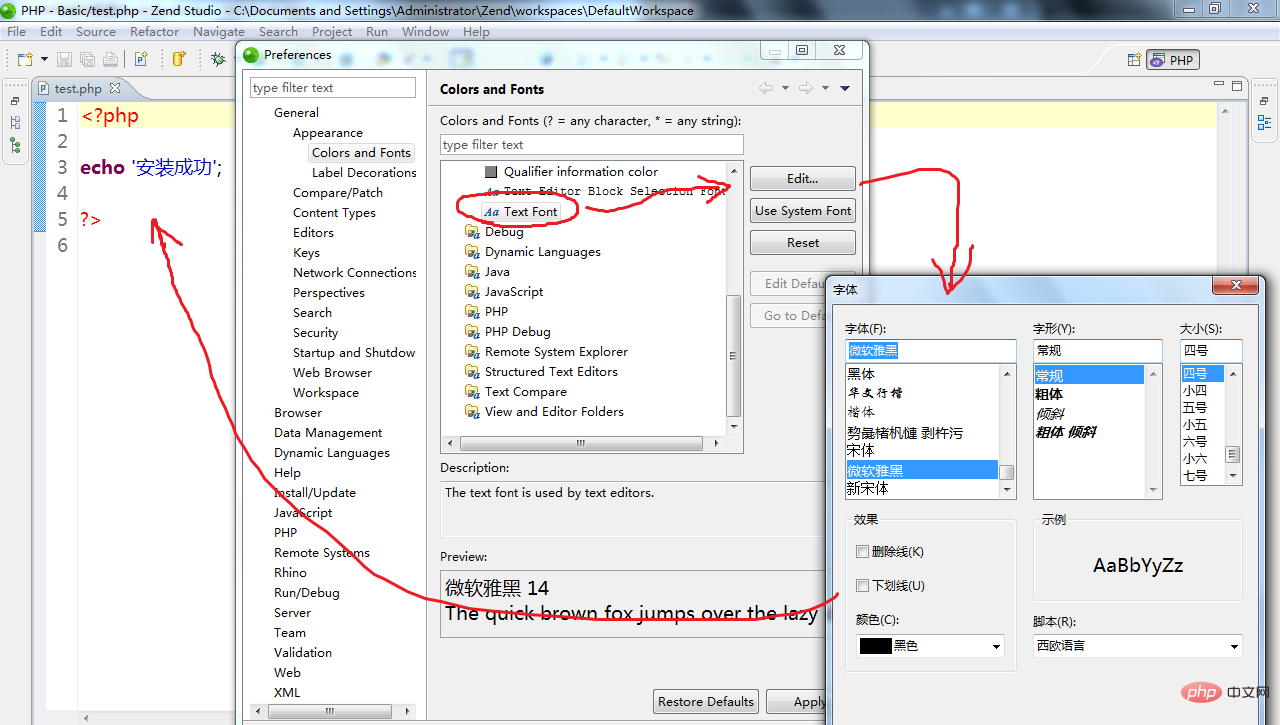The height and width of the screenshot is (725, 1280).
Task: Open the Navigate menu
Action: coord(219,32)
